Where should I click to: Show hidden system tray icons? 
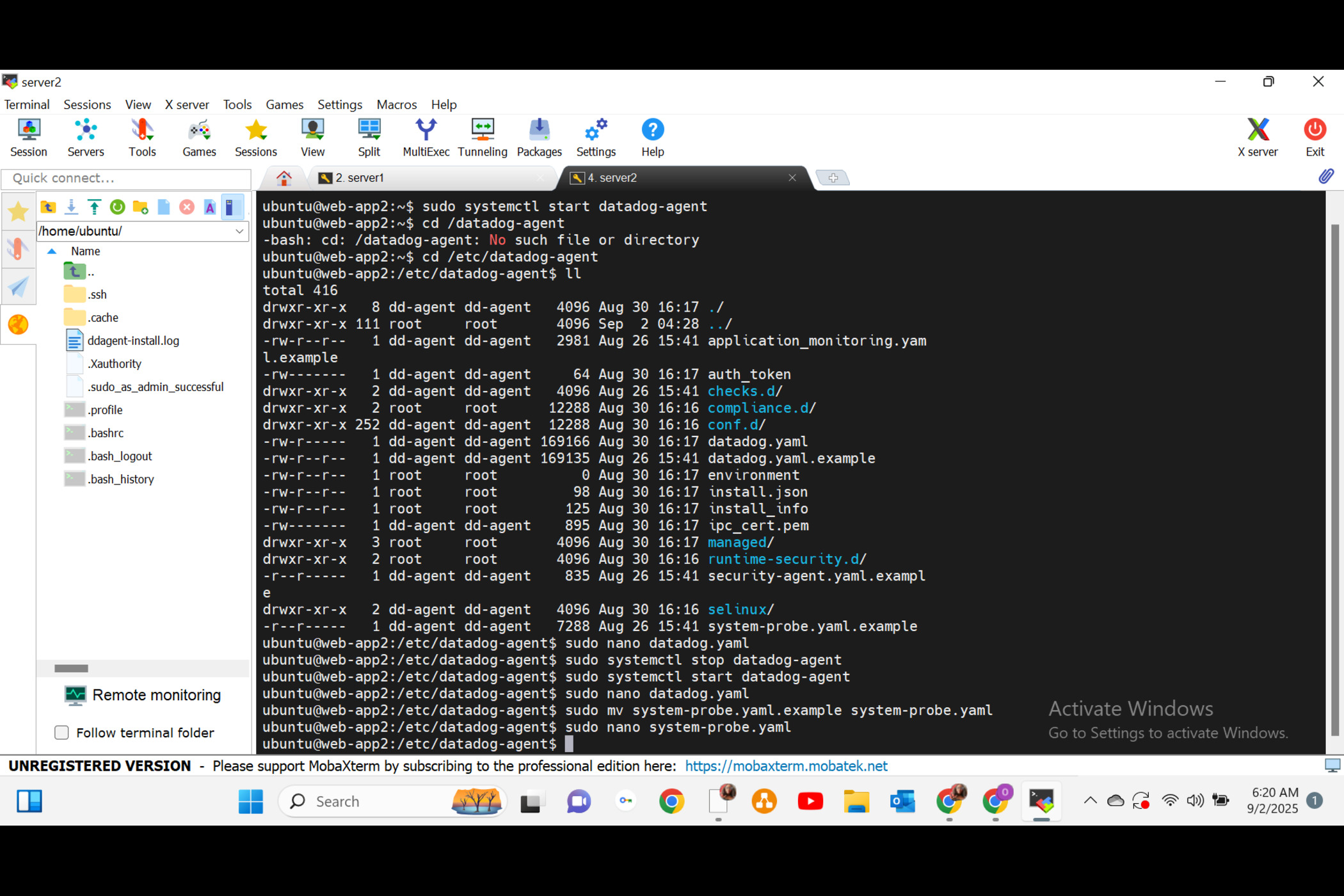[1090, 801]
